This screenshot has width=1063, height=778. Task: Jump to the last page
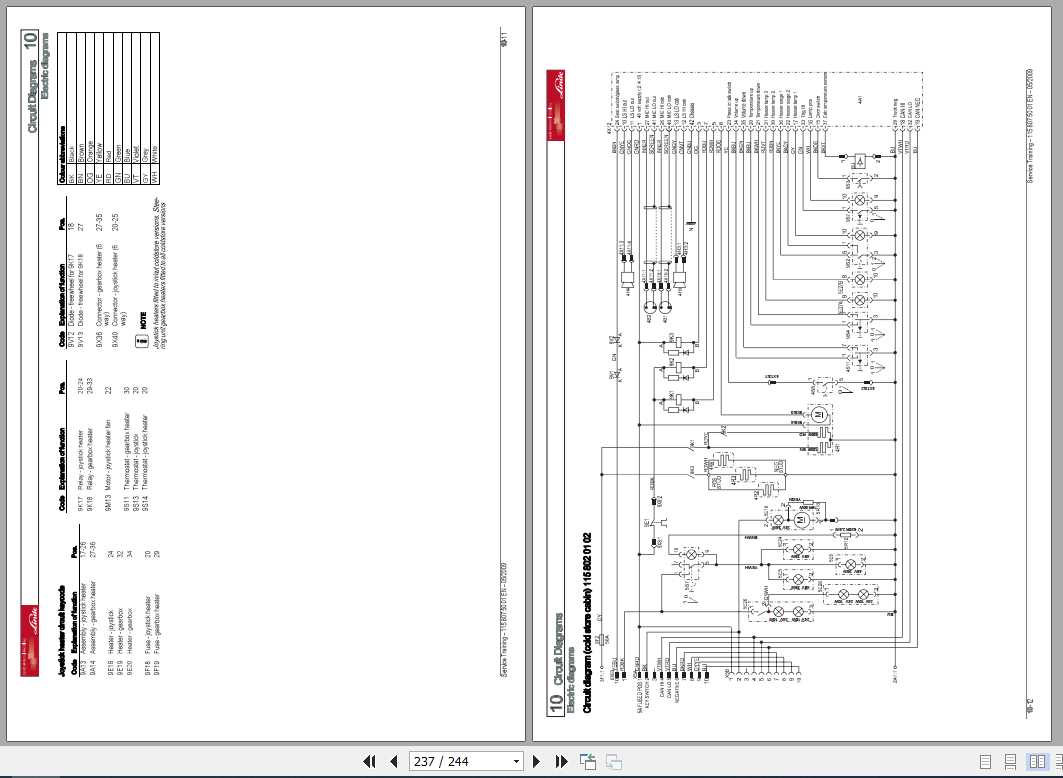[x=561, y=761]
